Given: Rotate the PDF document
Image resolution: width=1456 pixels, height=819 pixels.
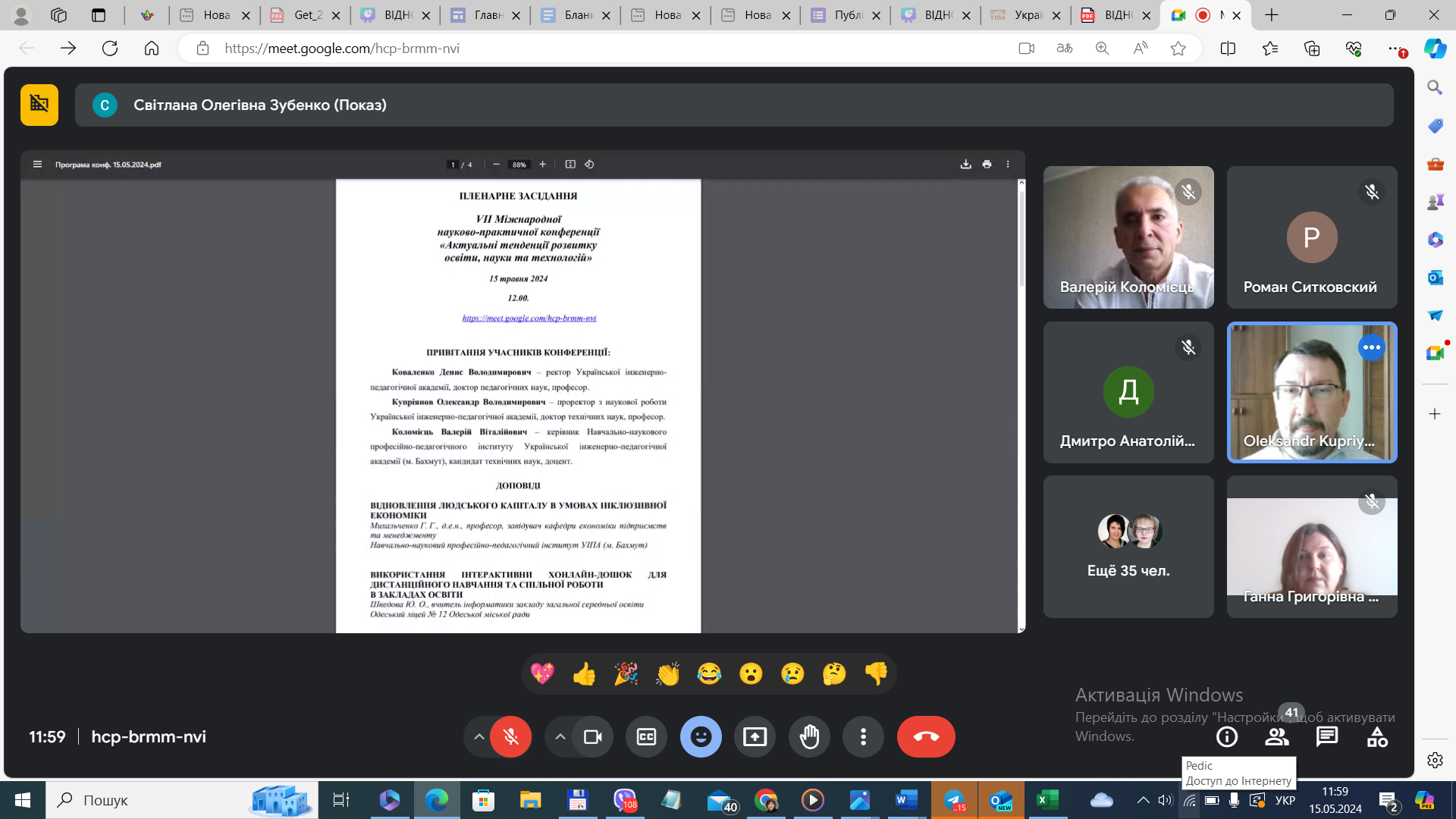Looking at the screenshot, I should pyautogui.click(x=589, y=164).
